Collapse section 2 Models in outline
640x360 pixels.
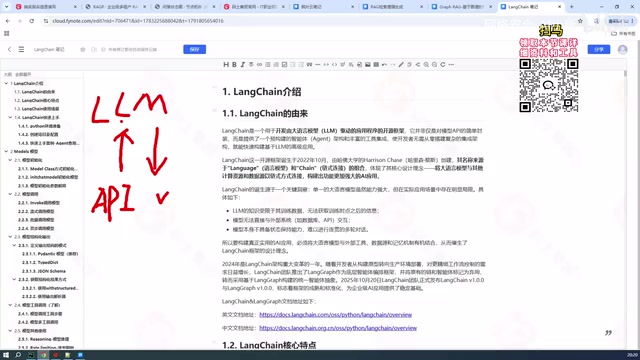click(6, 151)
